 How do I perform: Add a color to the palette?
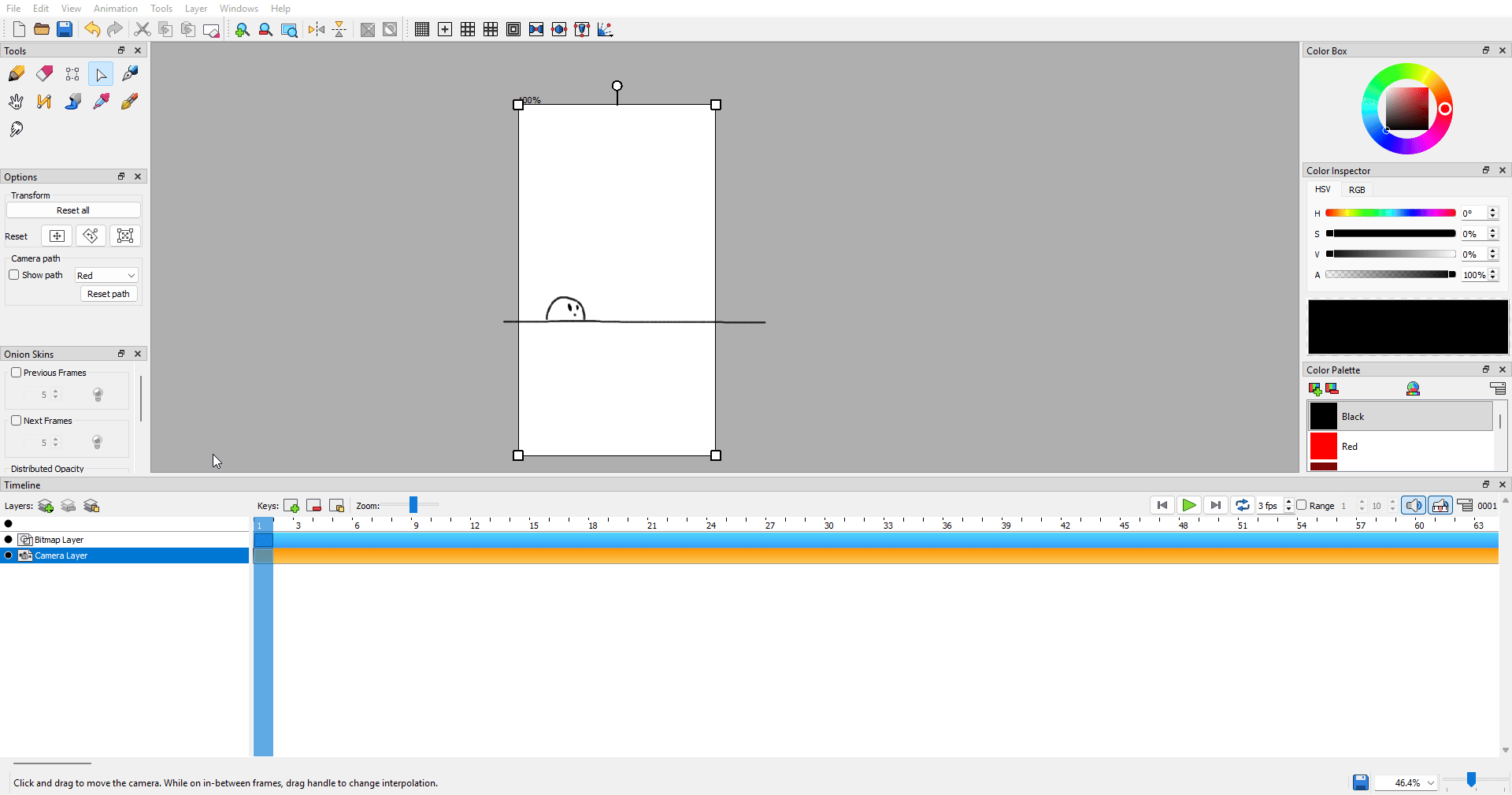pyautogui.click(x=1315, y=389)
